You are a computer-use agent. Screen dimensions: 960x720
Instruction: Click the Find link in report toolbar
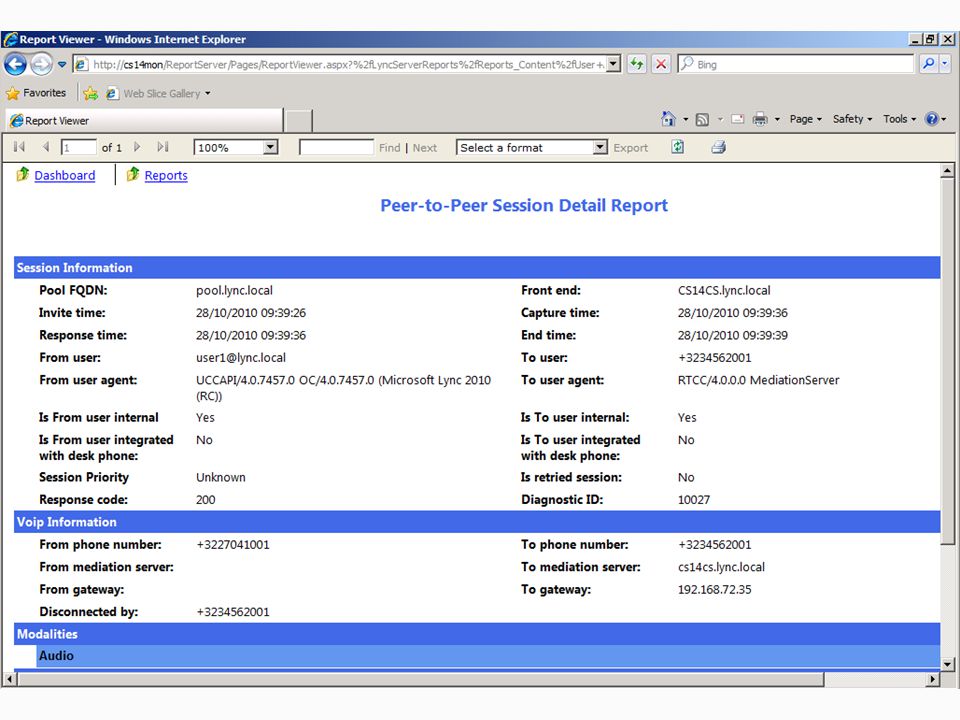coord(389,148)
